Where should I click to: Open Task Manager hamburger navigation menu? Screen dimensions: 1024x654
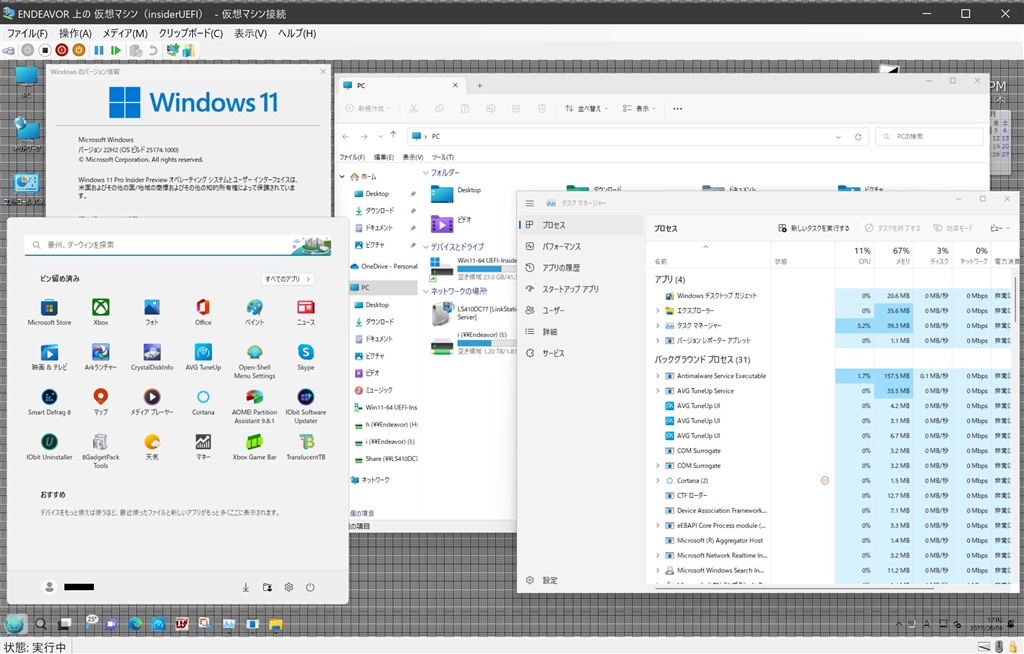coord(530,203)
